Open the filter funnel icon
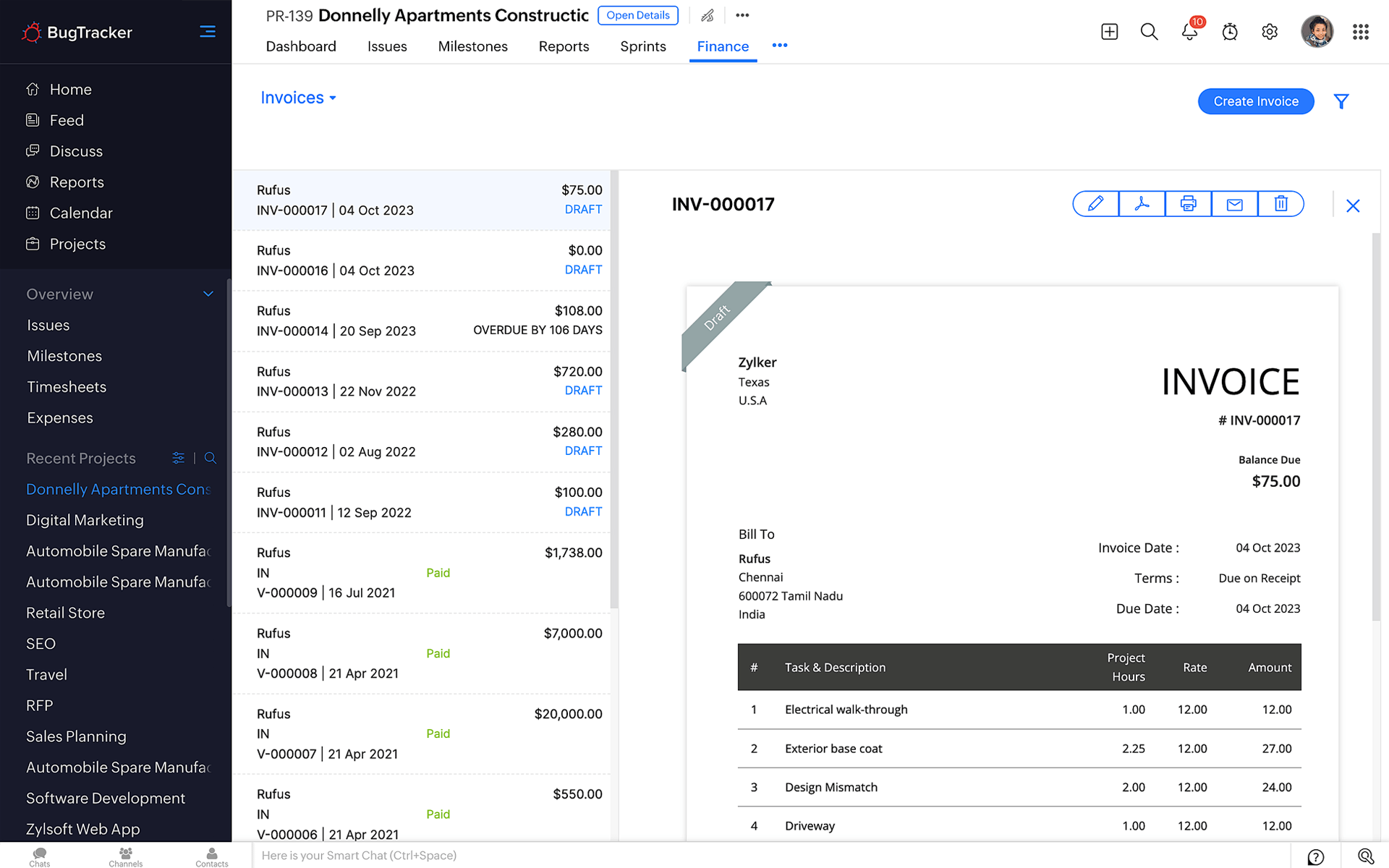This screenshot has width=1389, height=868. [1341, 101]
